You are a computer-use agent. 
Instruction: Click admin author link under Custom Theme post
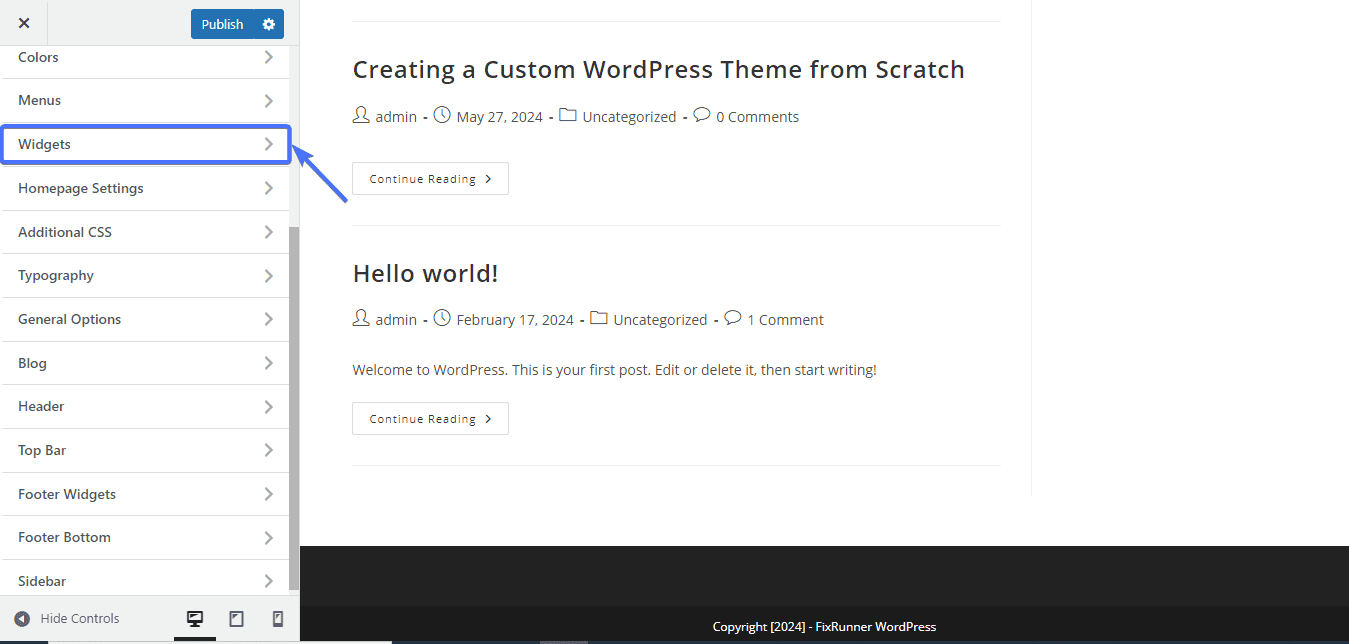[x=396, y=117]
